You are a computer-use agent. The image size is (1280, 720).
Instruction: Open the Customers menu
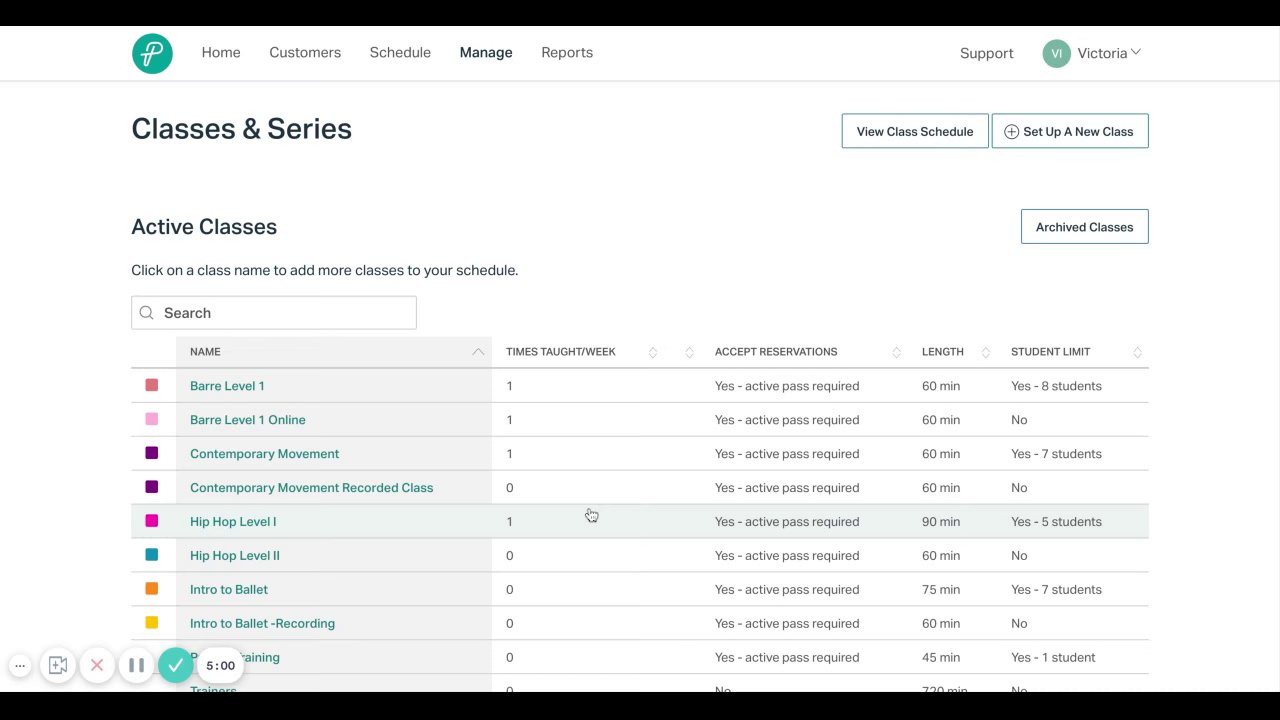[x=305, y=53]
